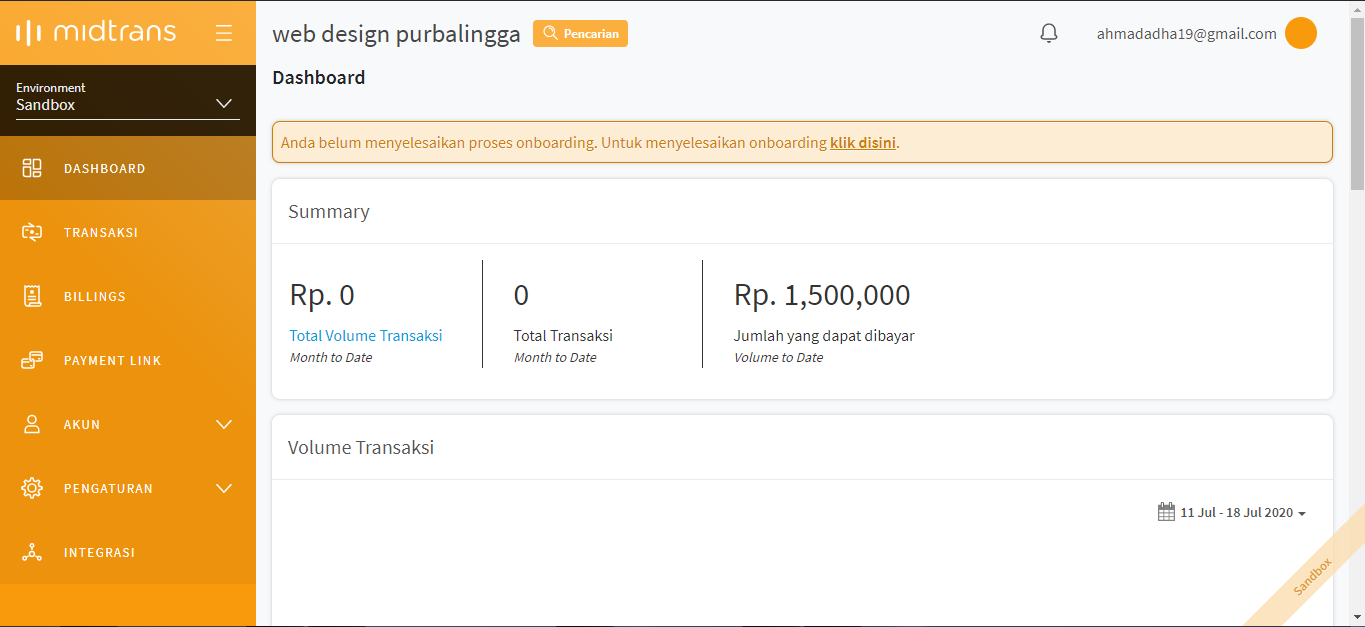Open the 11 Jul - 18 Jul 2020 date selector

1238,511
